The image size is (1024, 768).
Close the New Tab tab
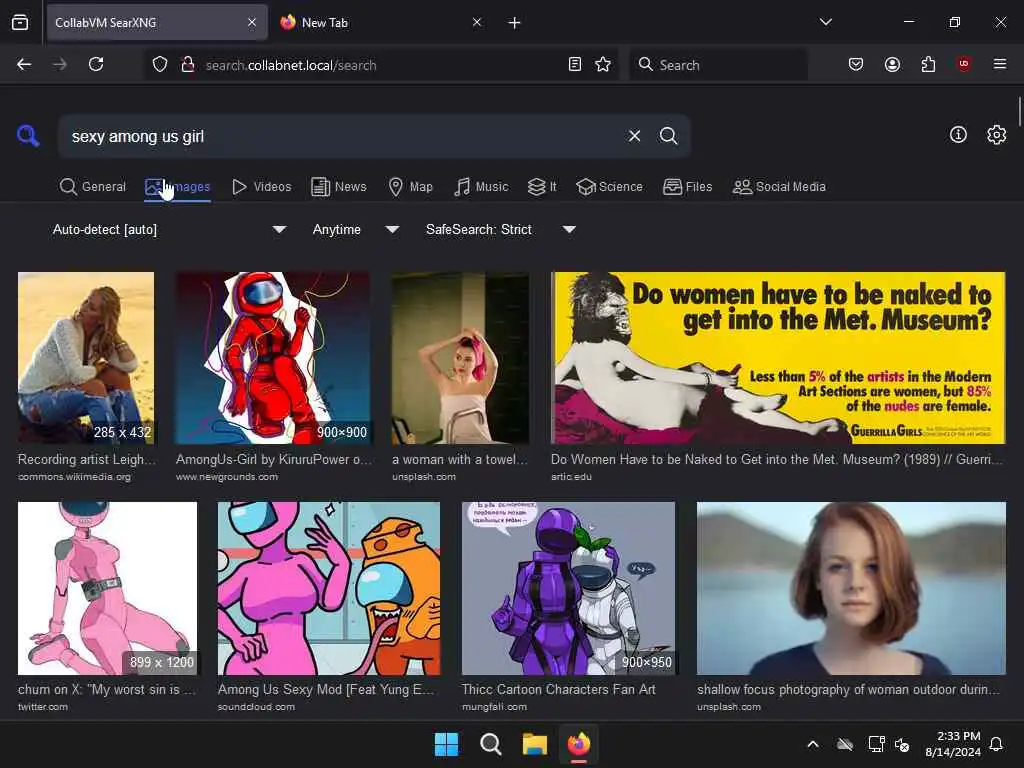[x=477, y=22]
